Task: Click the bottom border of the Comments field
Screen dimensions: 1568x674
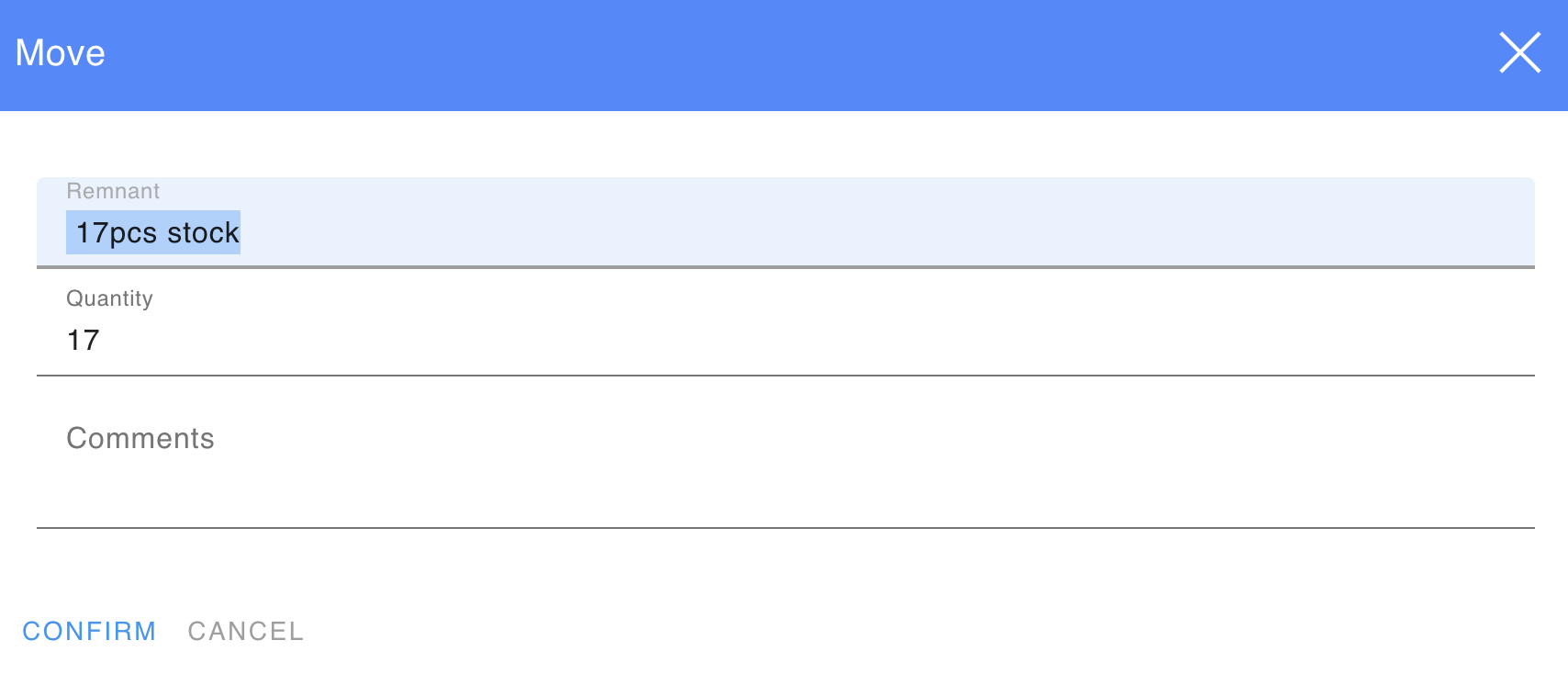Action: point(785,528)
